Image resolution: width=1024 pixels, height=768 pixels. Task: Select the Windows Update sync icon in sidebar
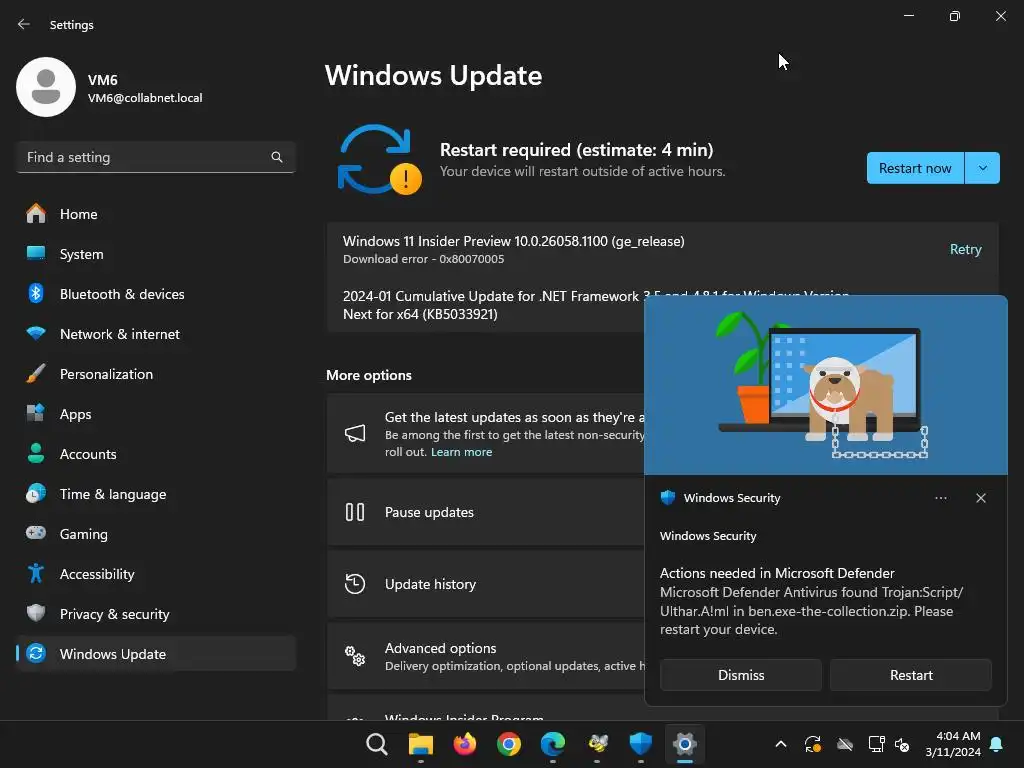(x=36, y=653)
